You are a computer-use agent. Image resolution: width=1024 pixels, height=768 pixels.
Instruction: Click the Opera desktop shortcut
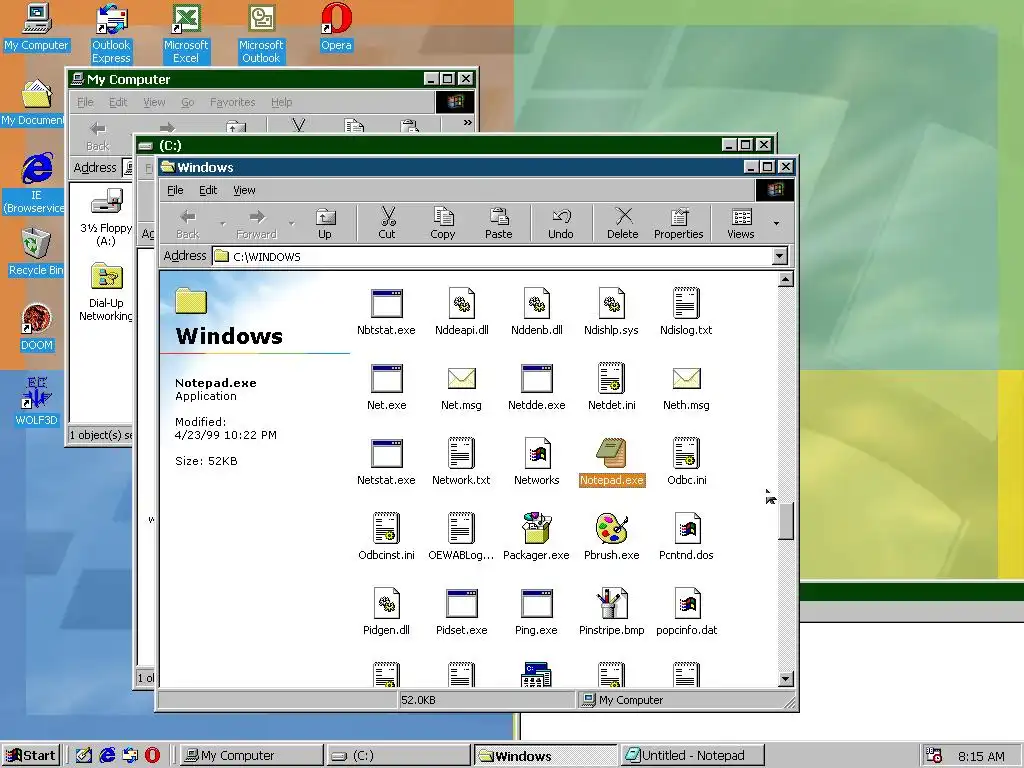click(x=336, y=27)
